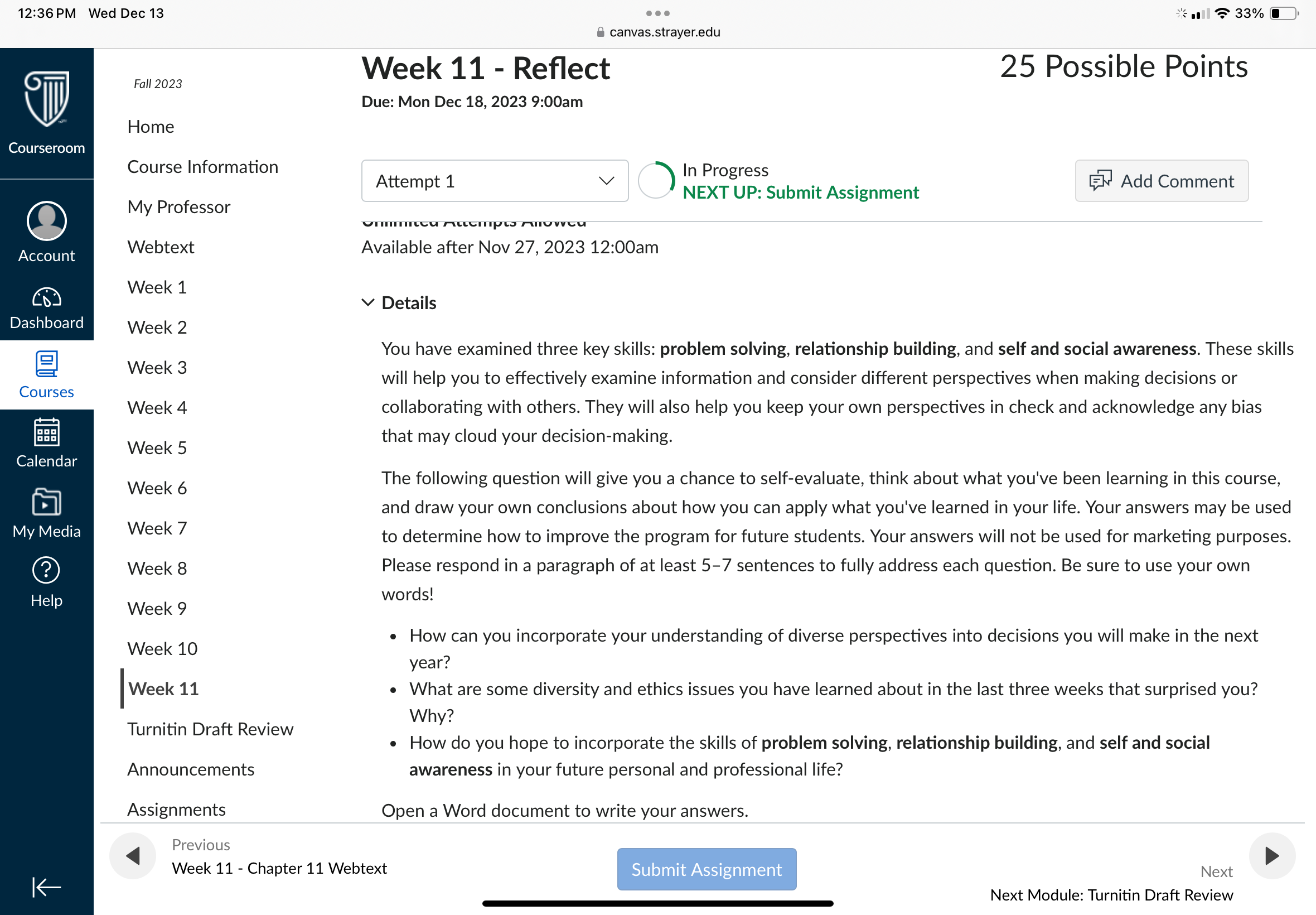Collapse the global navigation arrow icon

pyautogui.click(x=46, y=887)
